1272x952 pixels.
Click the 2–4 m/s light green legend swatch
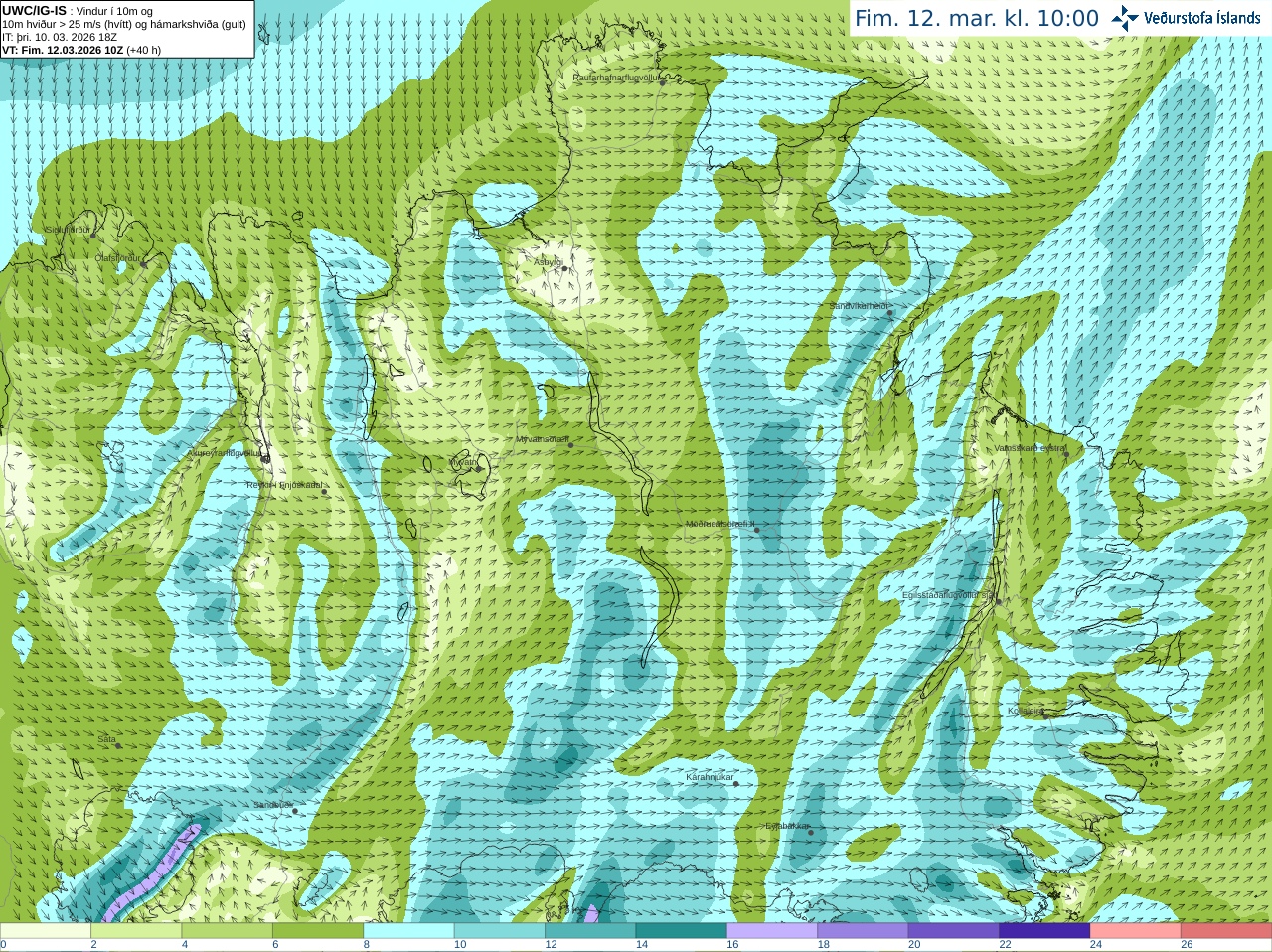pos(136,931)
